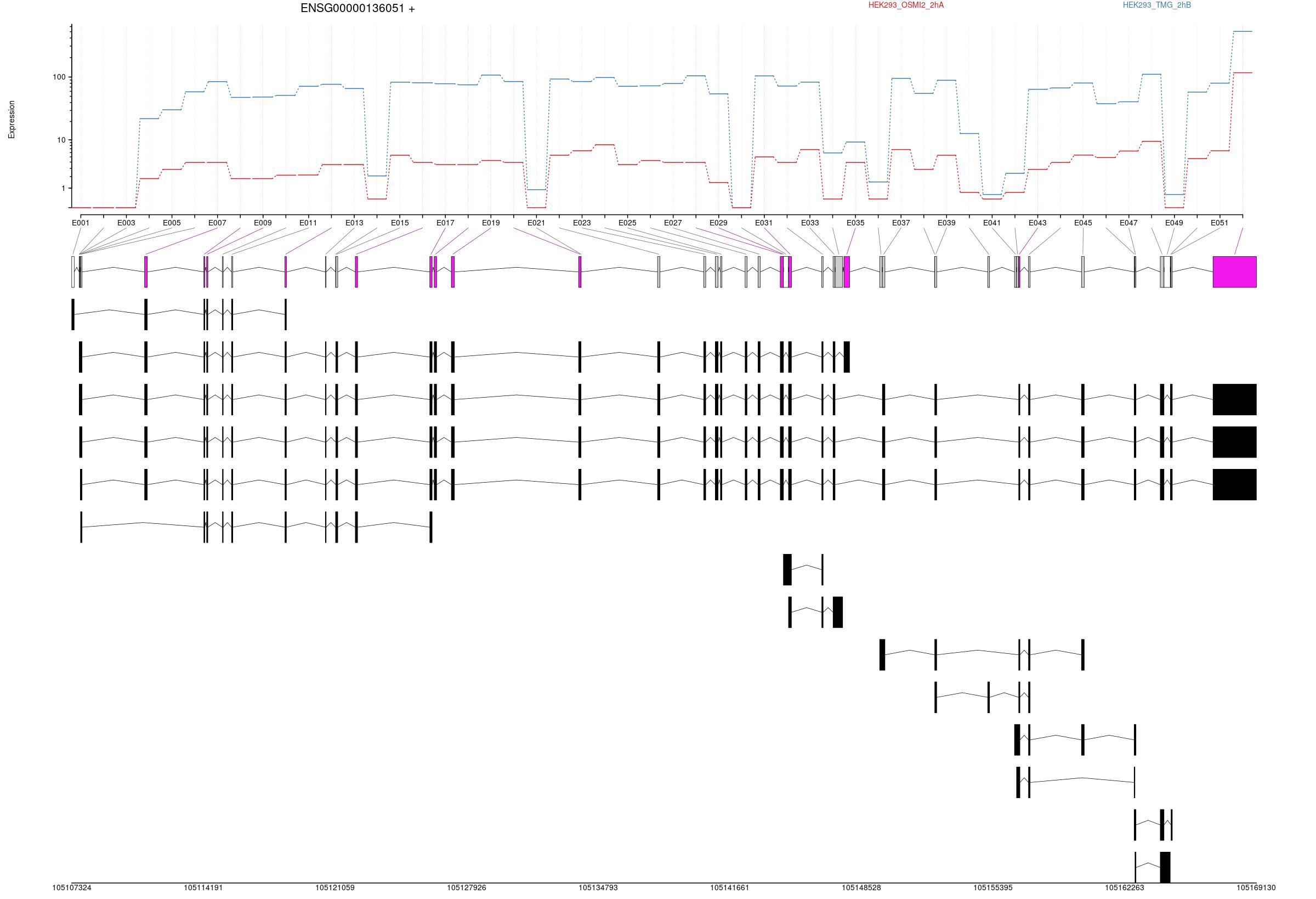The height and width of the screenshot is (899, 1316).
Task: Select exon label E025
Action: [x=627, y=223]
